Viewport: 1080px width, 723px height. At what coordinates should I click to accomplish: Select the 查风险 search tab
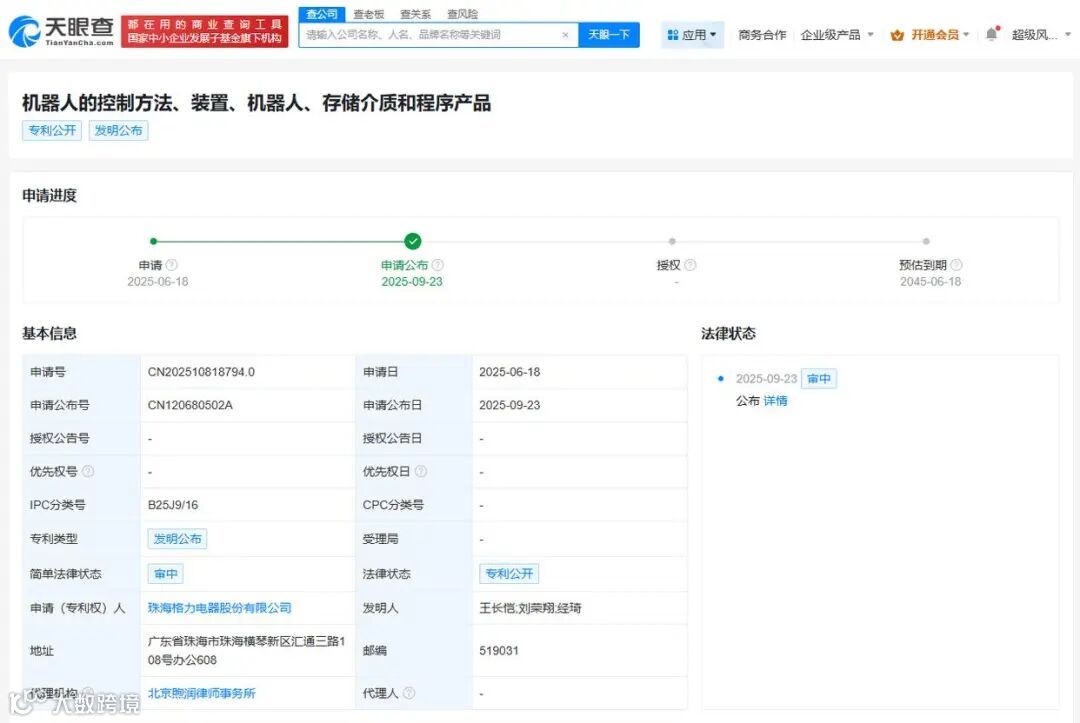(462, 14)
